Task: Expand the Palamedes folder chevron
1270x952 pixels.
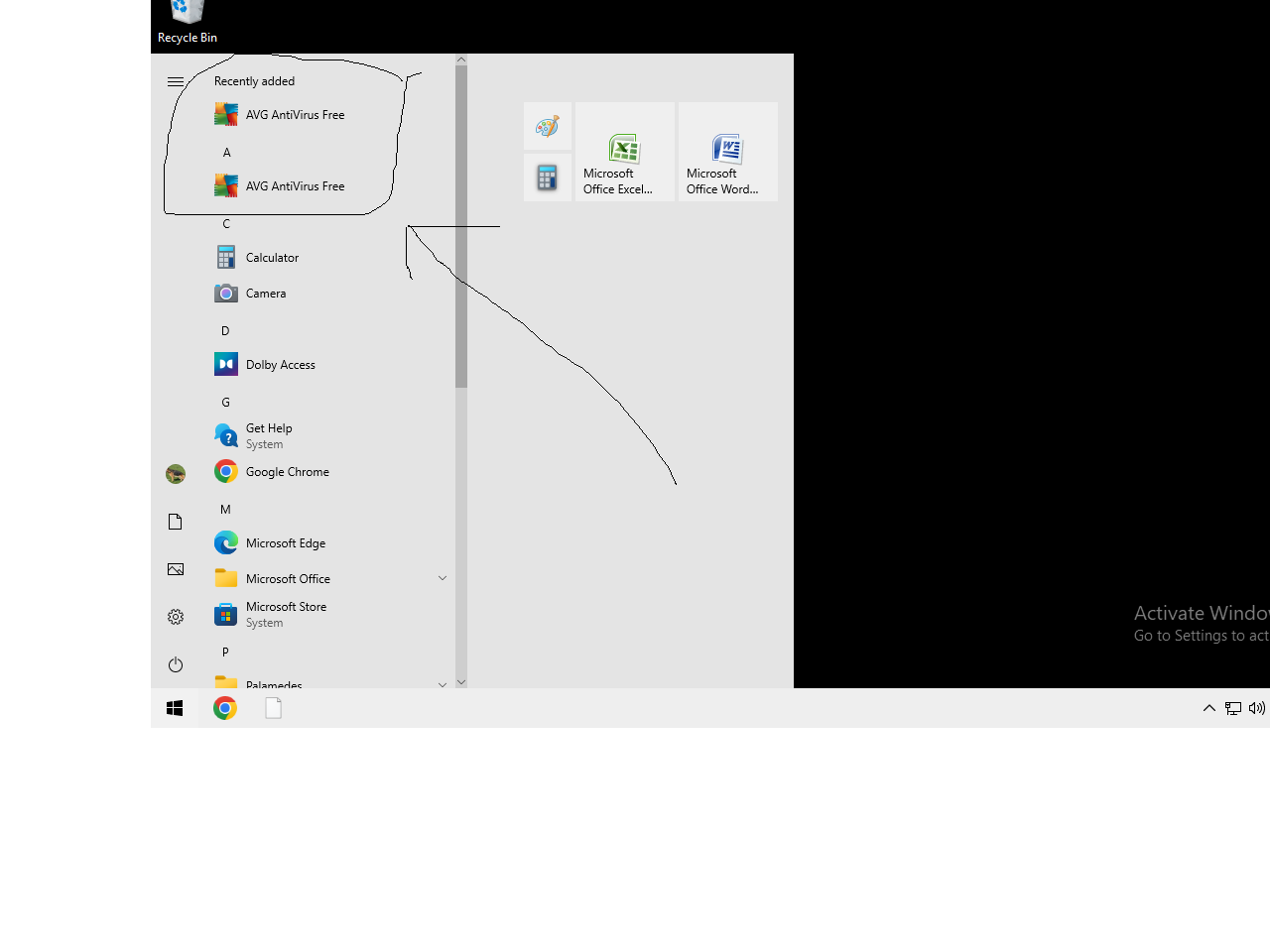Action: (x=443, y=683)
